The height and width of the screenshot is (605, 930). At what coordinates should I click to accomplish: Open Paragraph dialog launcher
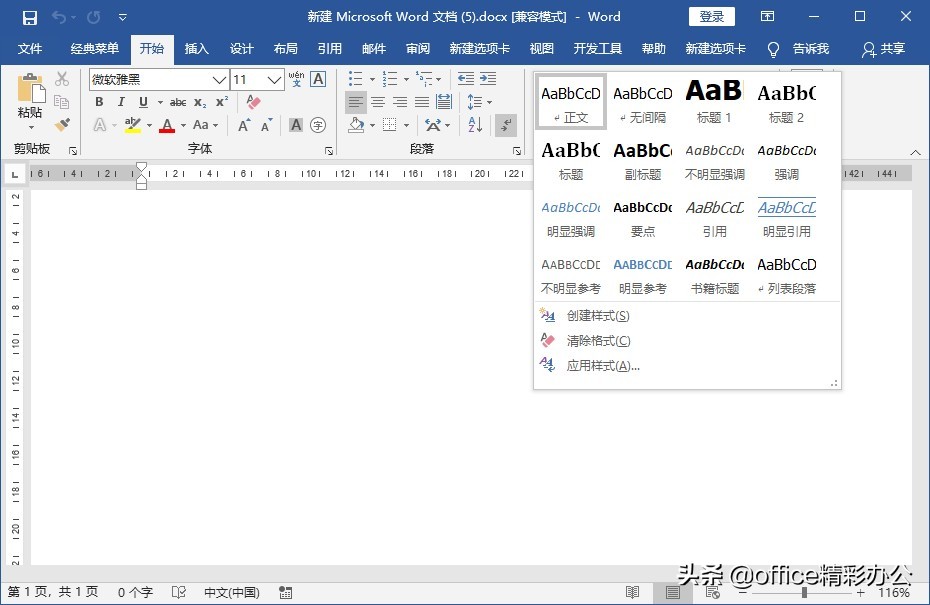pyautogui.click(x=517, y=151)
